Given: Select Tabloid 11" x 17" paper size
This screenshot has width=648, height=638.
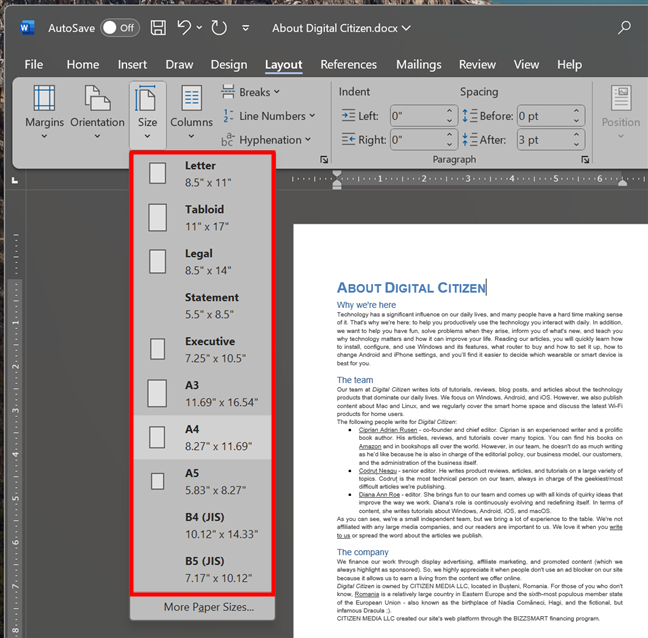Looking at the screenshot, I should (x=202, y=217).
